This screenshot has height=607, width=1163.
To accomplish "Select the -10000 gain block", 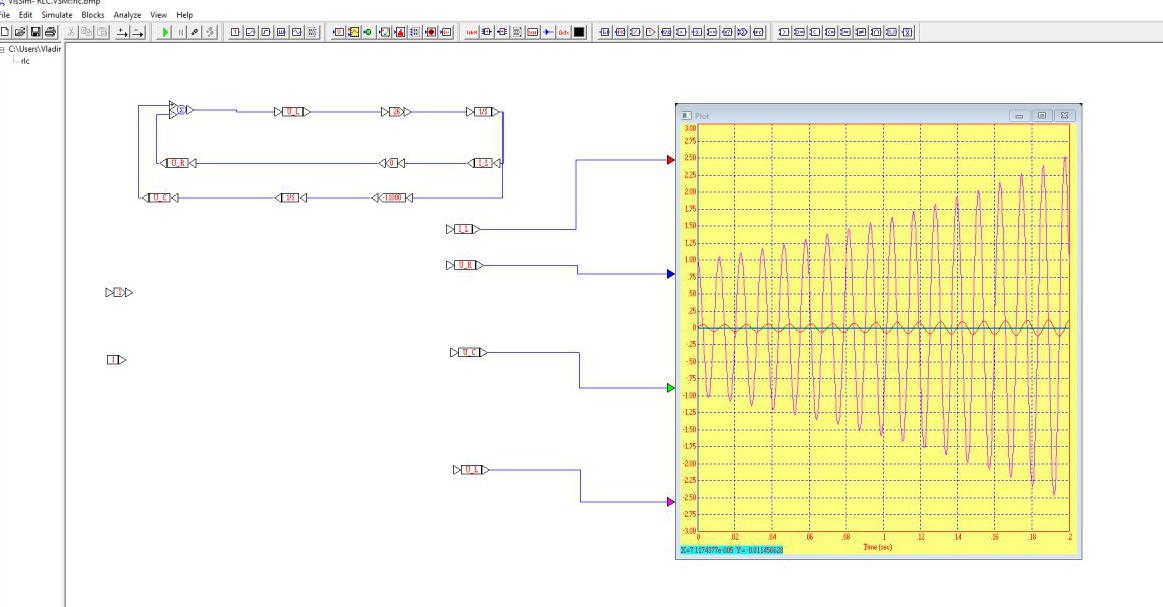I will point(392,198).
